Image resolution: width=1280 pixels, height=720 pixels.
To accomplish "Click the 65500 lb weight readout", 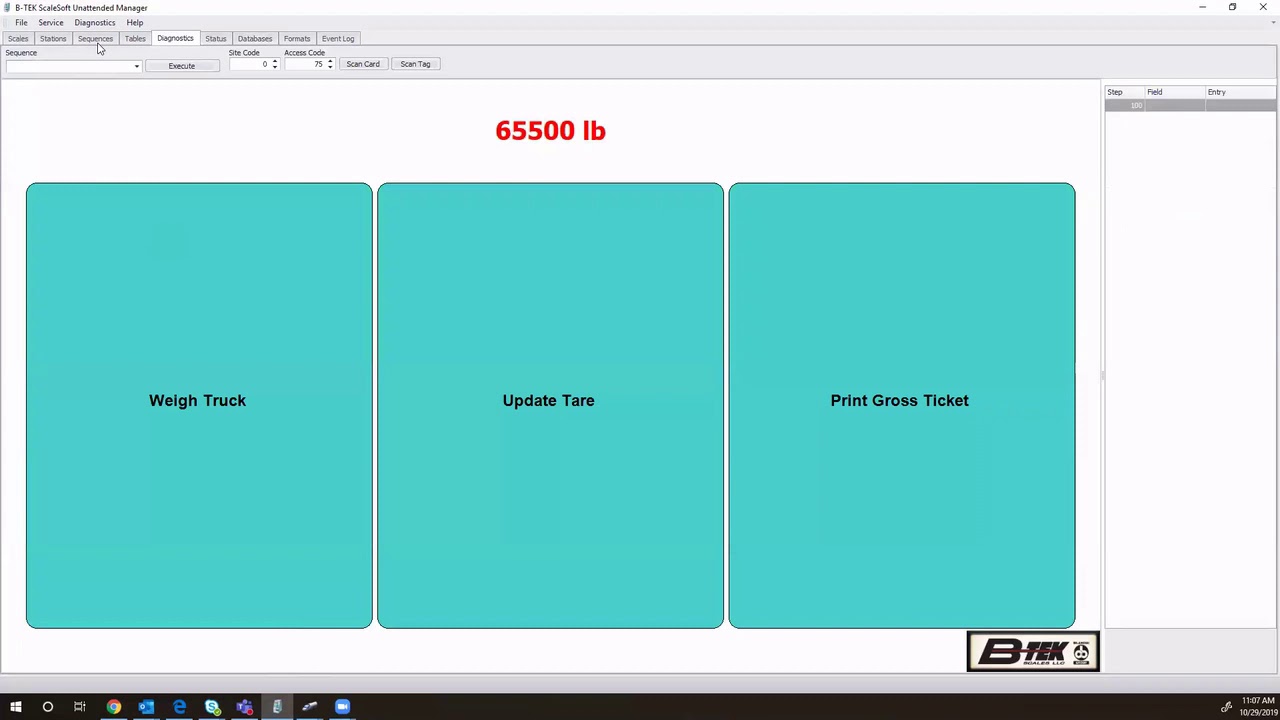I will pyautogui.click(x=550, y=131).
